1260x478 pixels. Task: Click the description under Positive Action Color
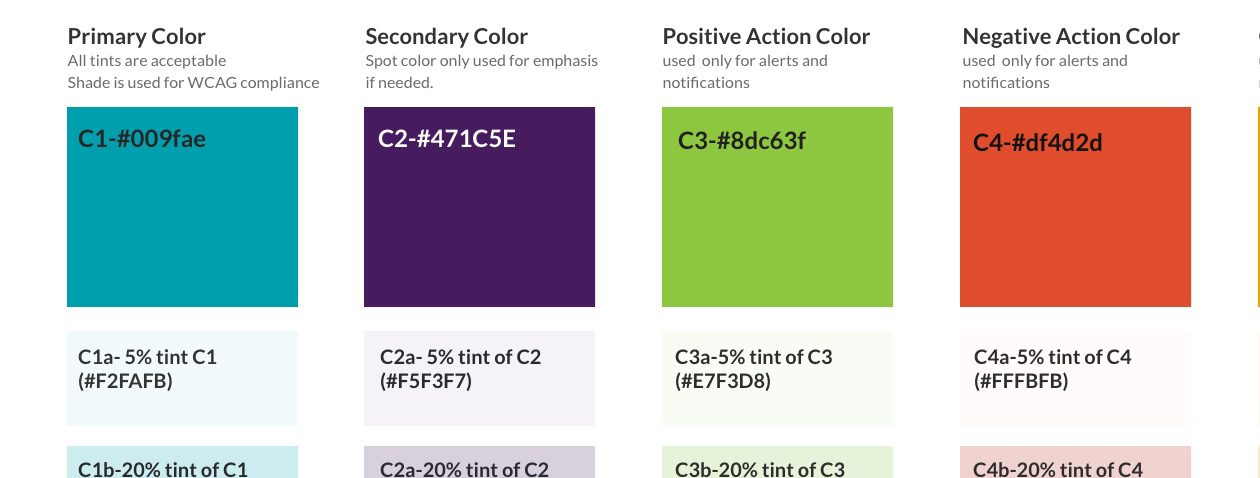tap(744, 71)
